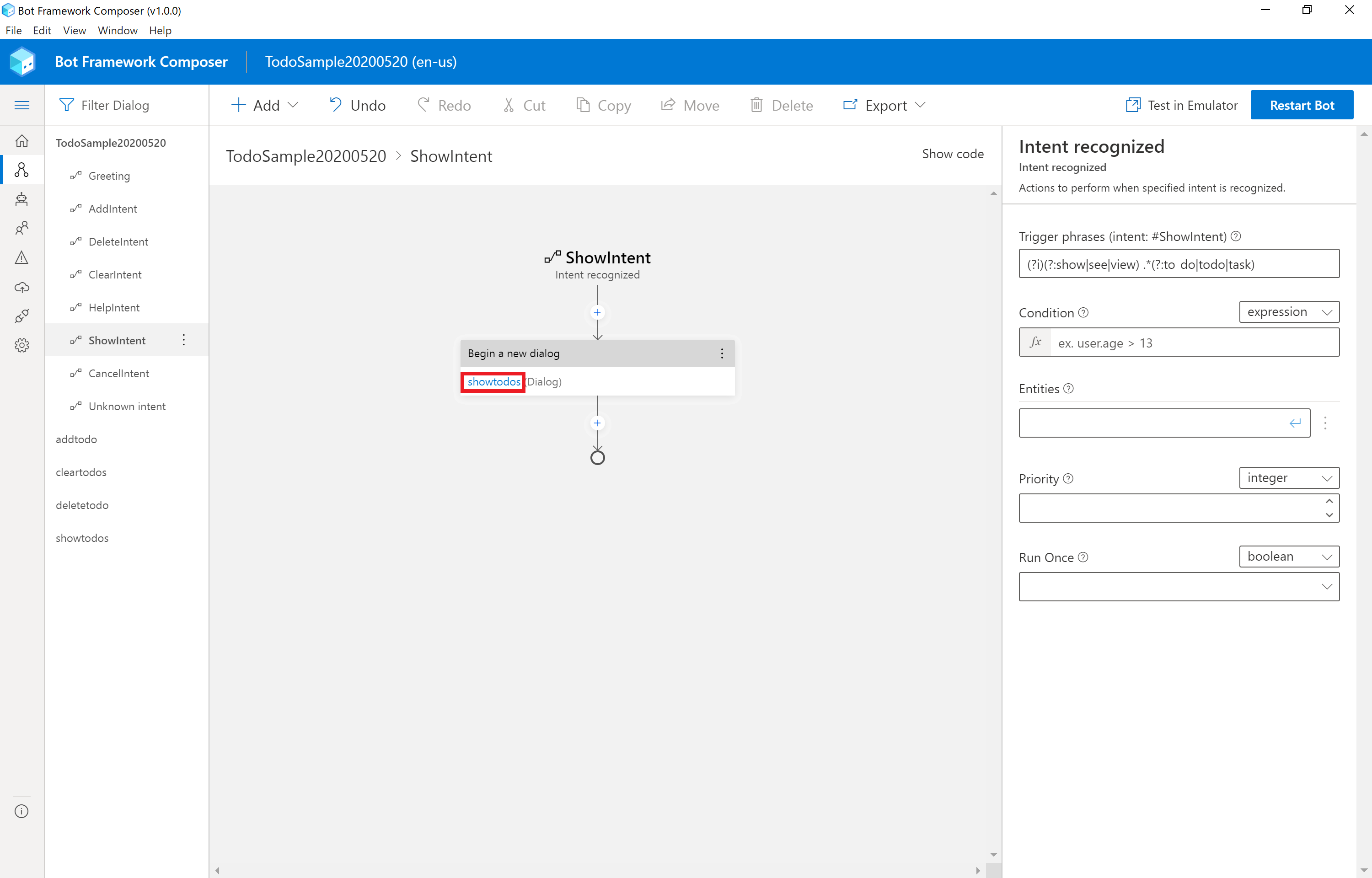The height and width of the screenshot is (878, 1372).
Task: Open the Home icon in left navigation
Action: click(x=21, y=140)
